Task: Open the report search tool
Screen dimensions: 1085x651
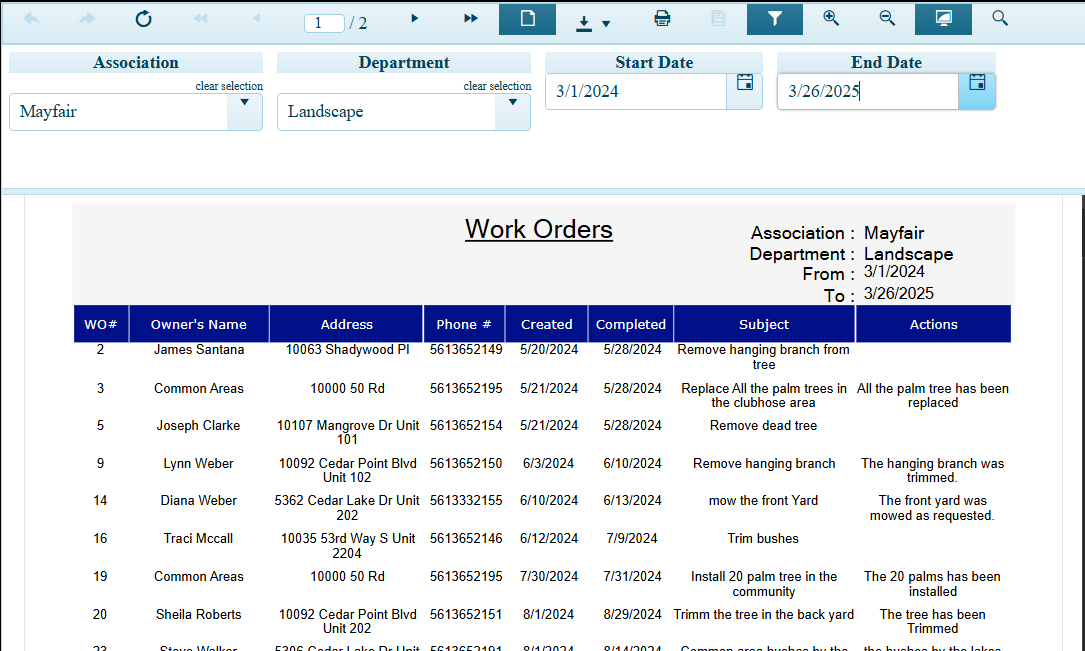Action: tap(999, 17)
